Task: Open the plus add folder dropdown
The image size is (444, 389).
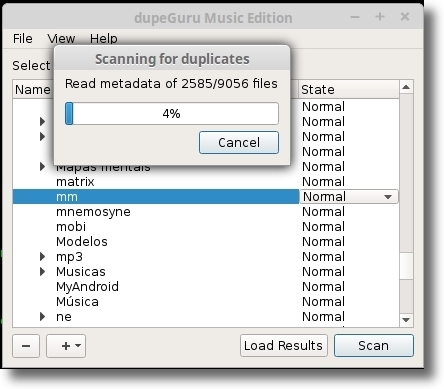Action: (x=66, y=346)
